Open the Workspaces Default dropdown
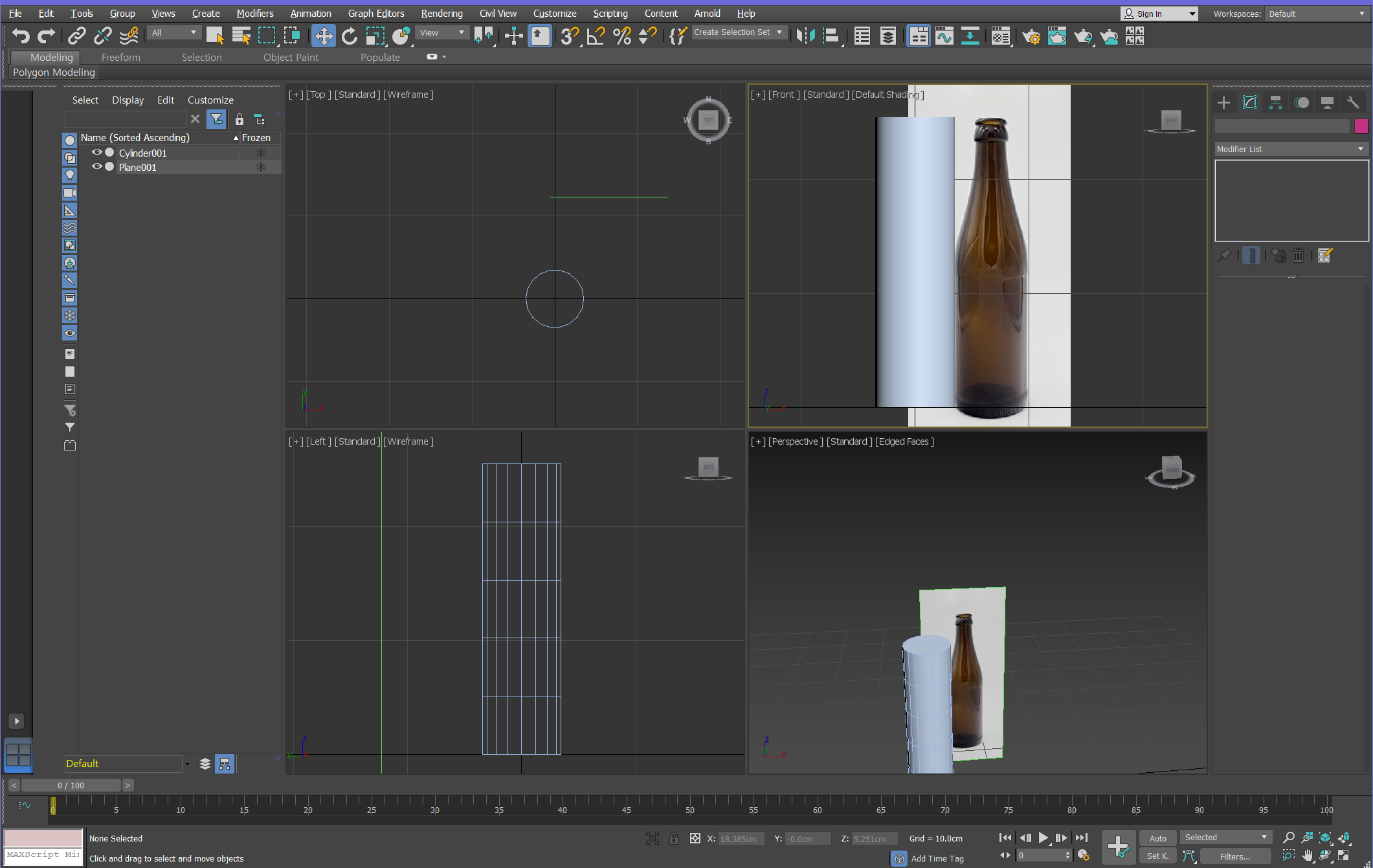Viewport: 1373px width, 868px height. pos(1316,14)
